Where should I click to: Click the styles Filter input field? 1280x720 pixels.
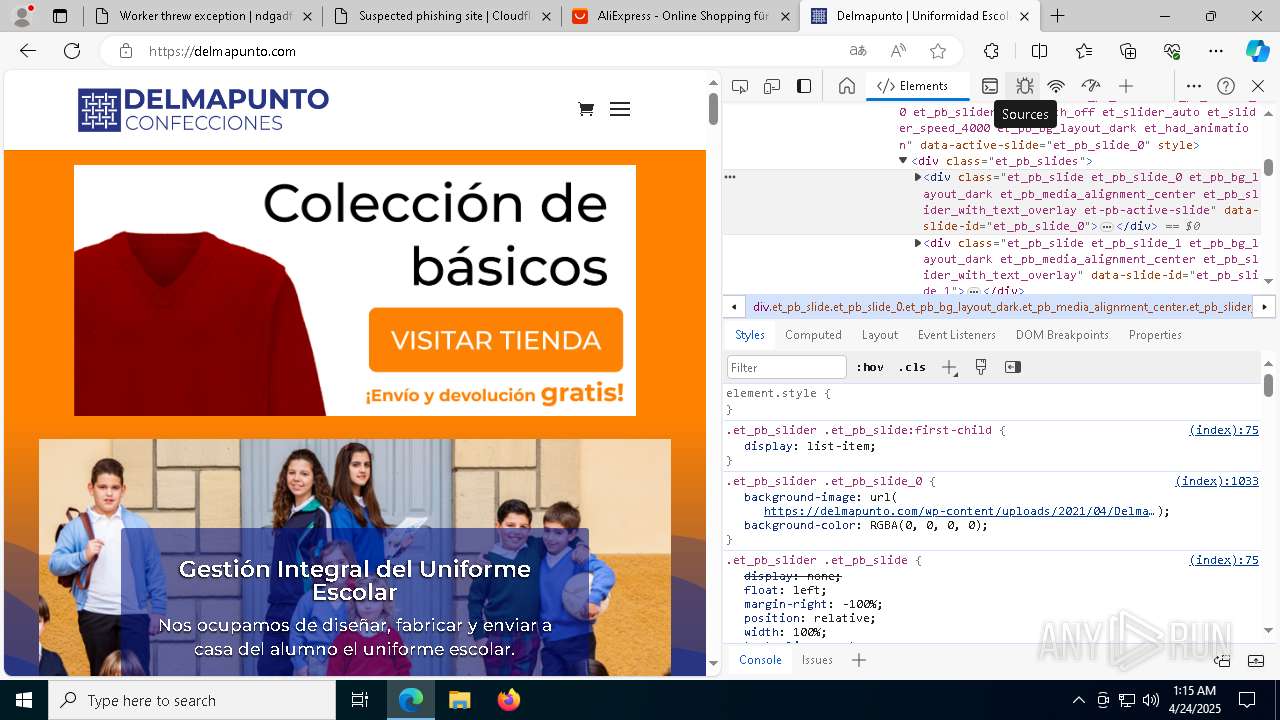(x=787, y=367)
